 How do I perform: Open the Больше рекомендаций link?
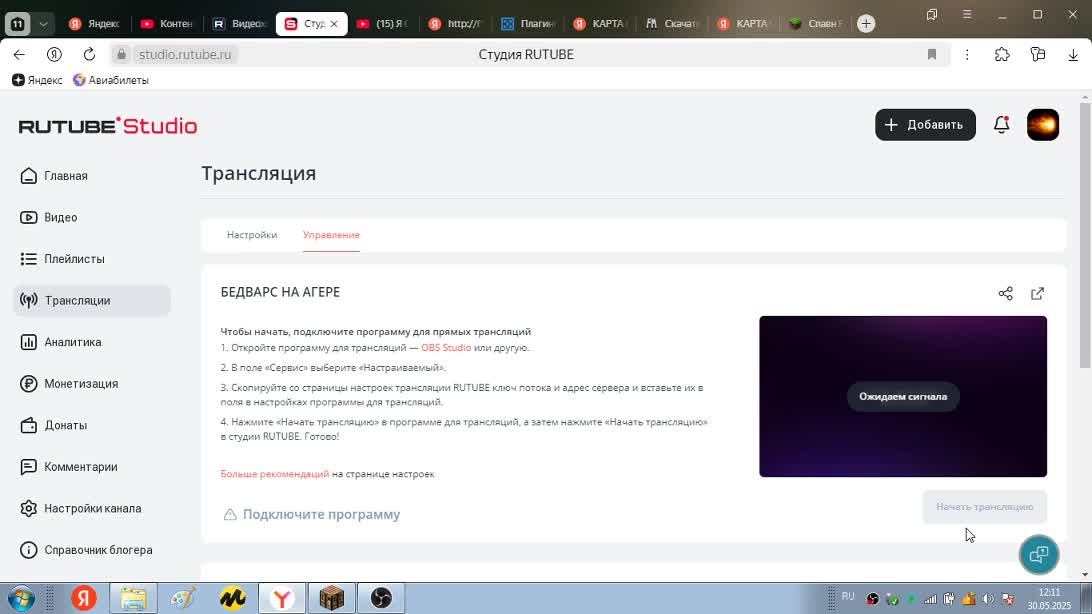[x=274, y=474]
